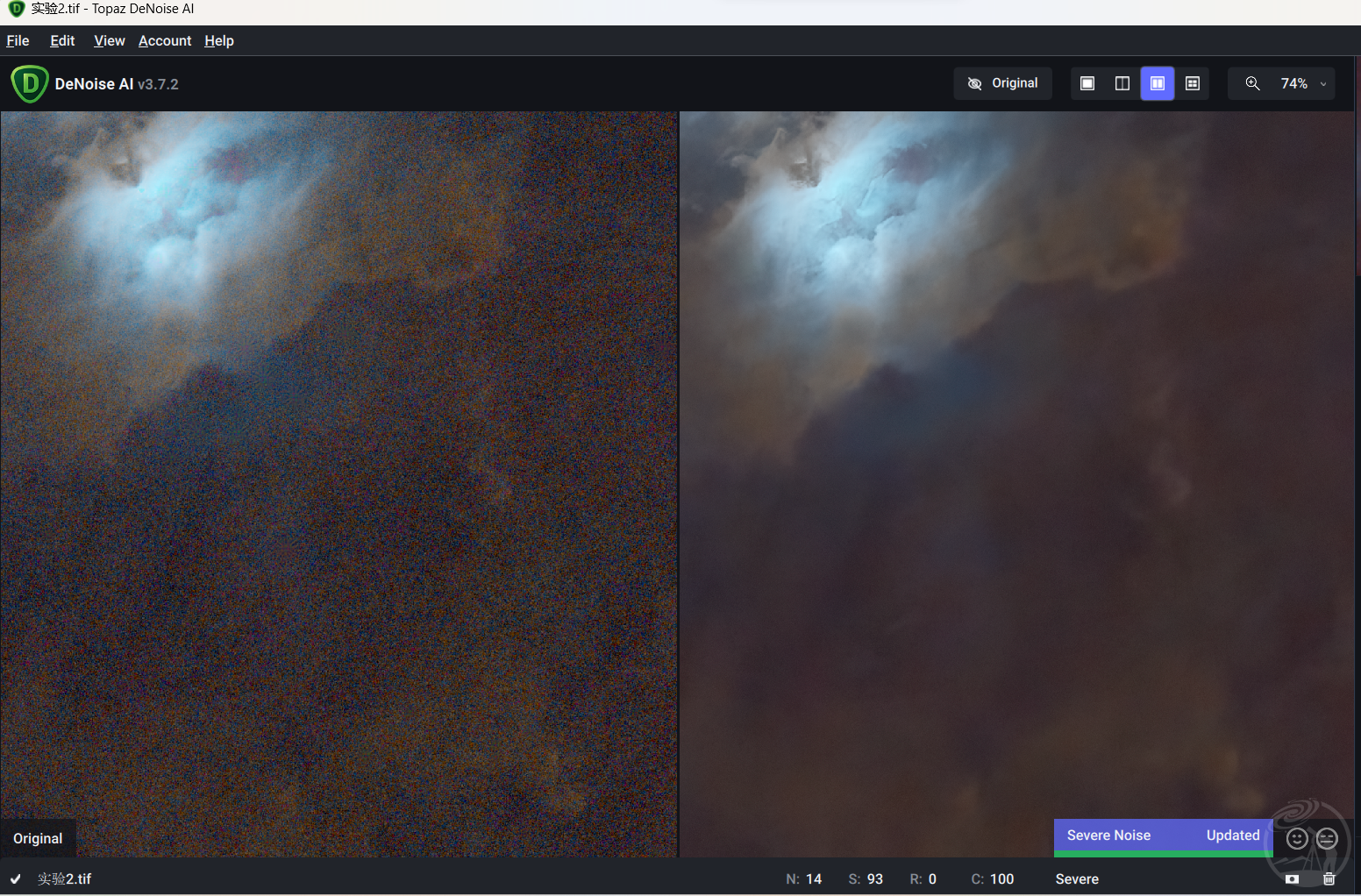Delete 实验2.tif using the trash icon
Viewport: 1361px width, 896px height.
1329,878
